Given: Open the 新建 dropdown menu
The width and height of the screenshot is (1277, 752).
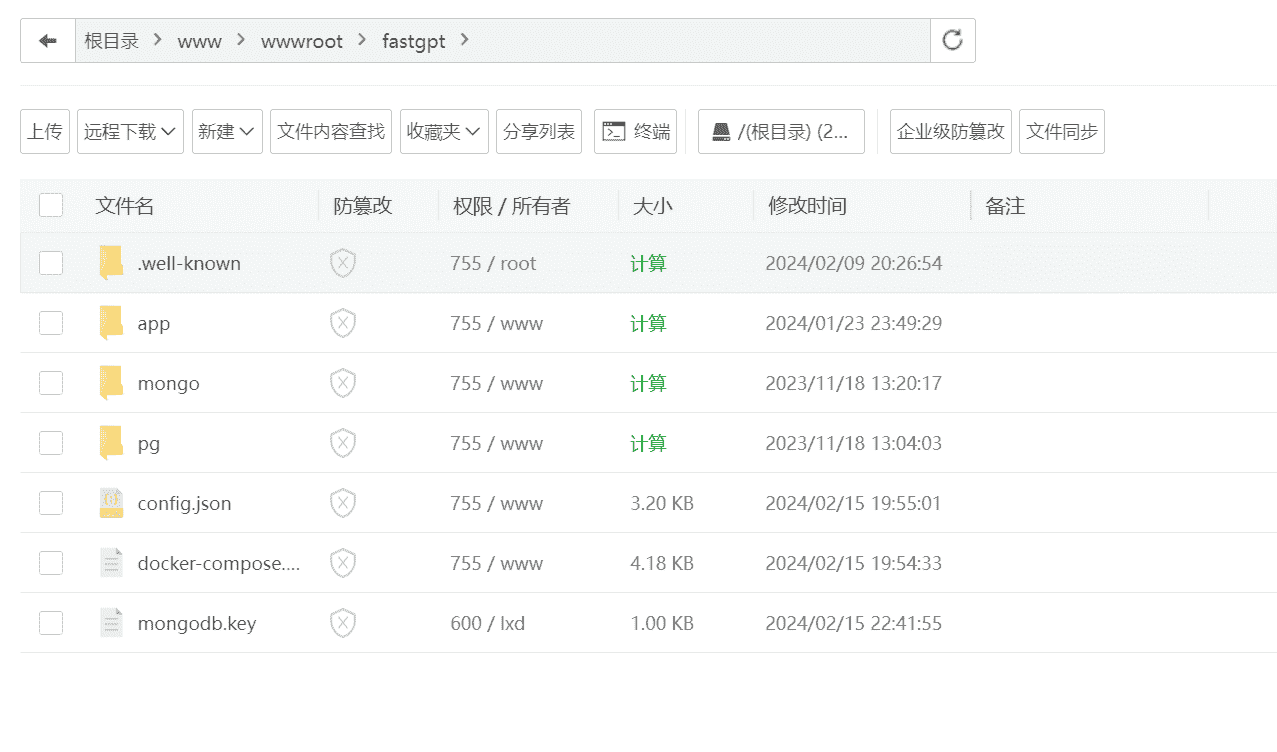Looking at the screenshot, I should [227, 131].
